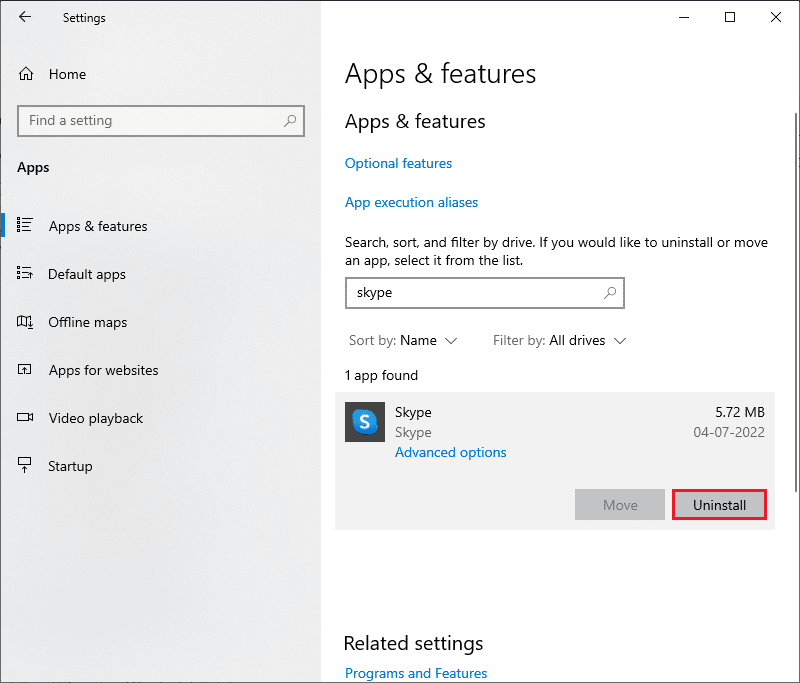Viewport: 800px width, 683px height.
Task: Click the disabled Move button
Action: [x=619, y=504]
